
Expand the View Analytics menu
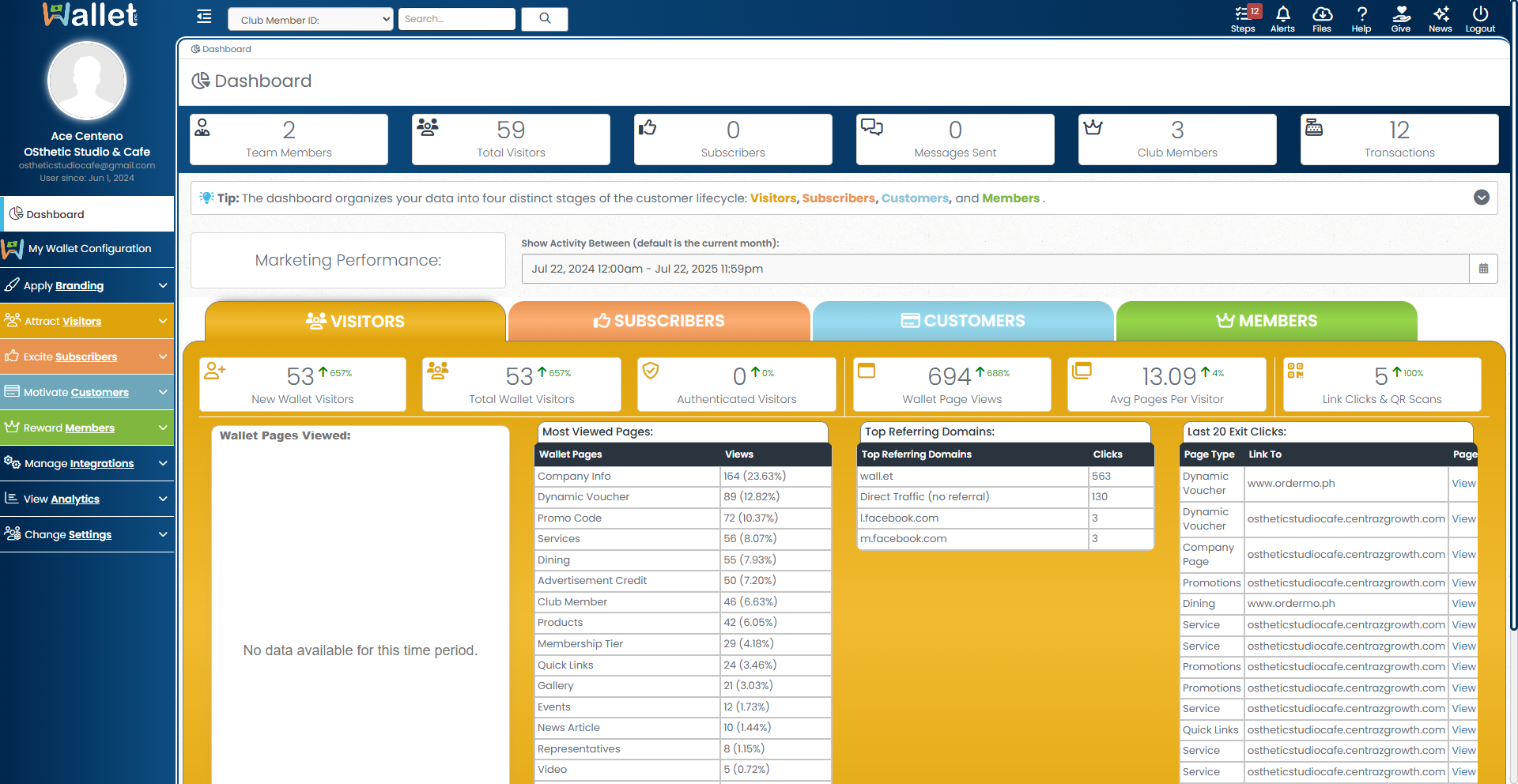(x=87, y=499)
